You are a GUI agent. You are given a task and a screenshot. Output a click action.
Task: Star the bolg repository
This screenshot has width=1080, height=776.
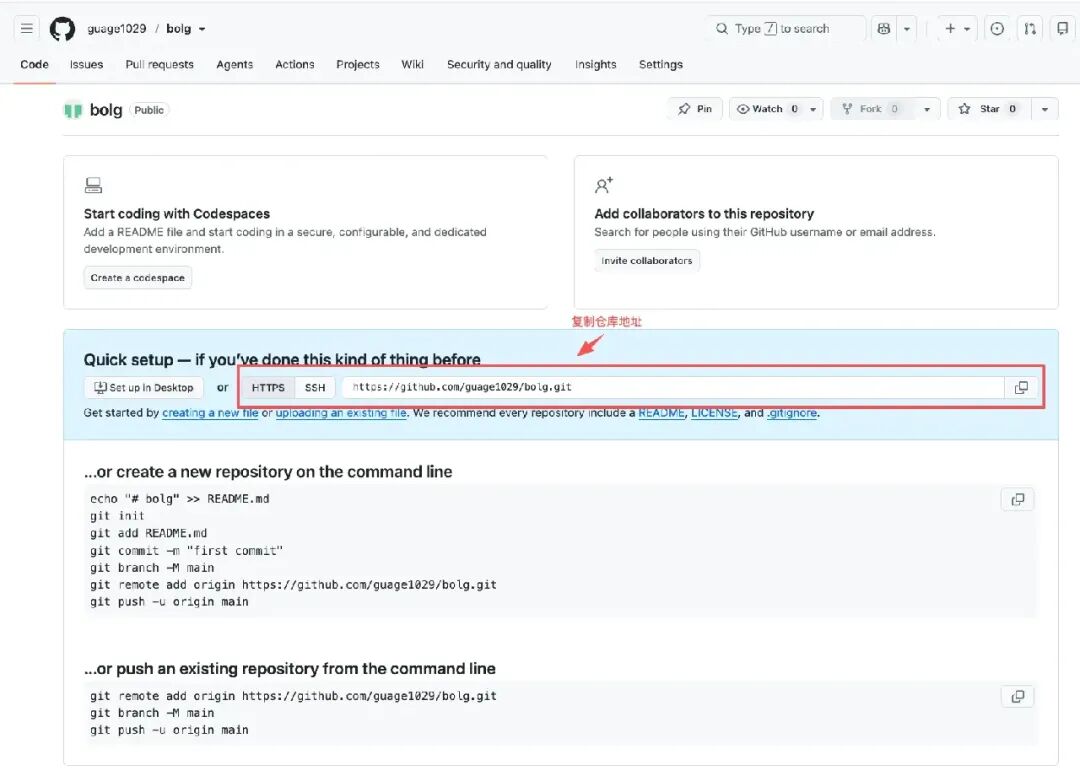(x=989, y=109)
